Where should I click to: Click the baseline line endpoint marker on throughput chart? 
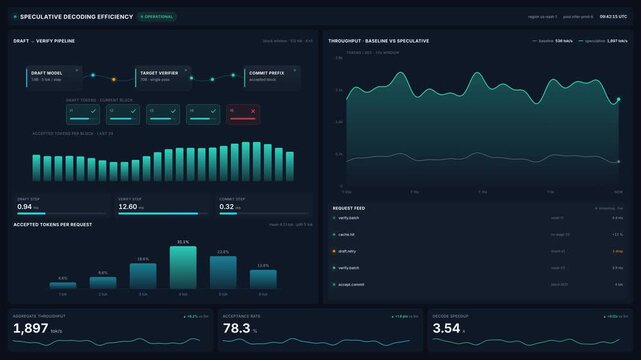coord(619,162)
